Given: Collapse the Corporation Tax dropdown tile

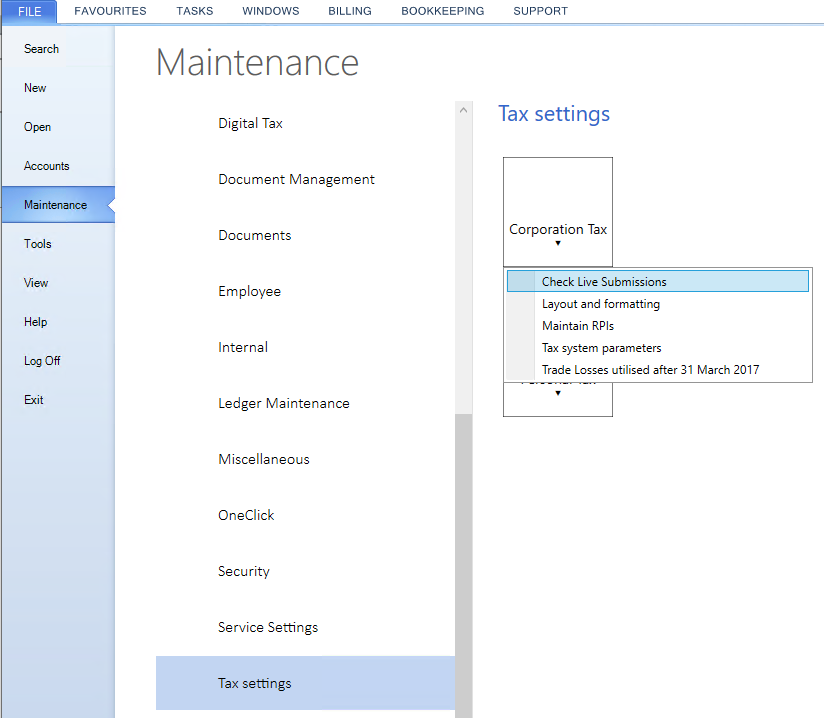Looking at the screenshot, I should pyautogui.click(x=558, y=212).
